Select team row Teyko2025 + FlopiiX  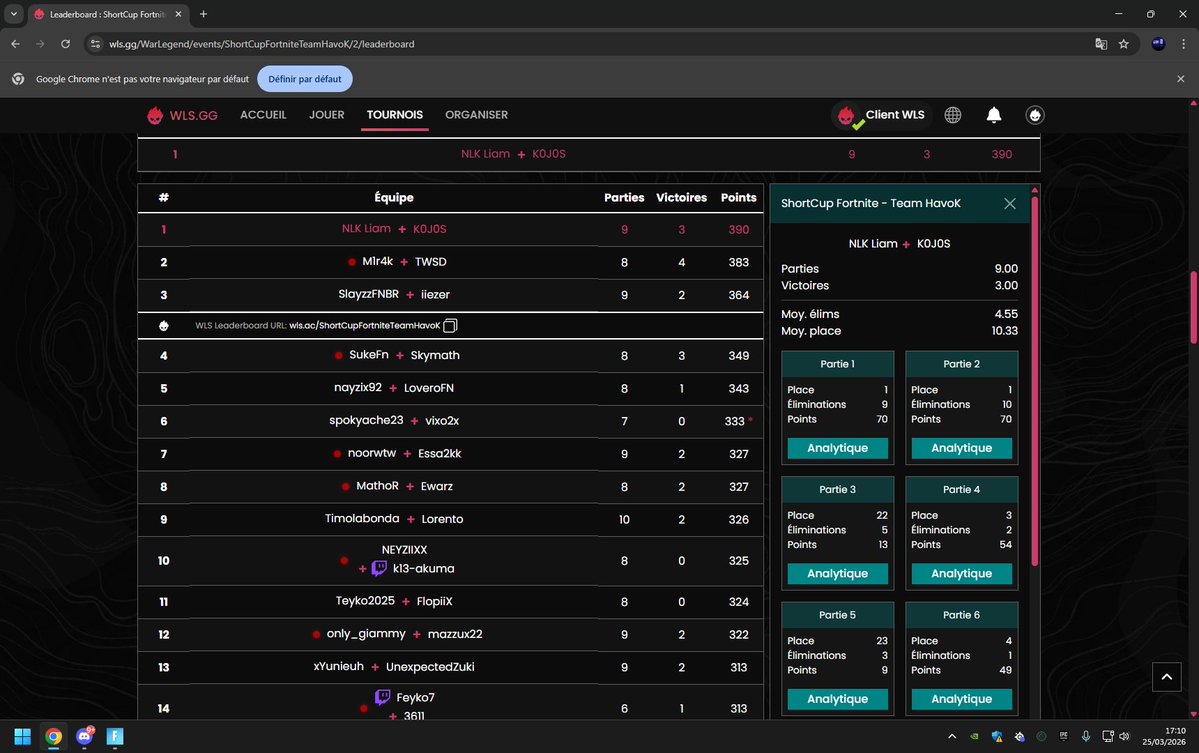(x=450, y=602)
